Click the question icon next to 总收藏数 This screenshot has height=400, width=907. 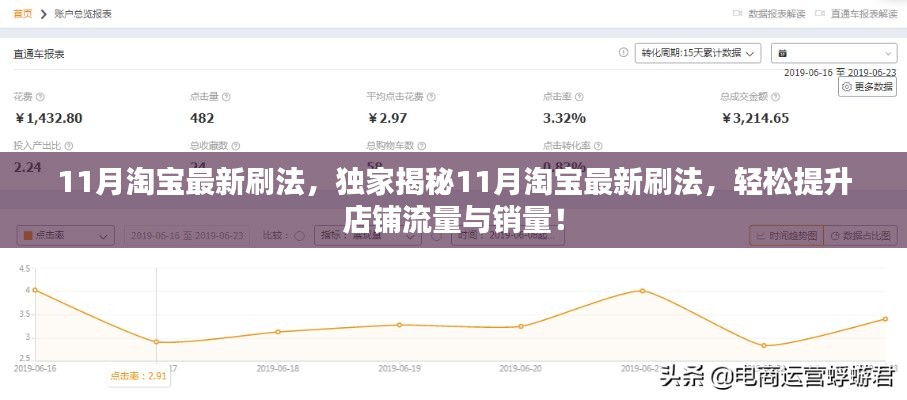(x=235, y=146)
